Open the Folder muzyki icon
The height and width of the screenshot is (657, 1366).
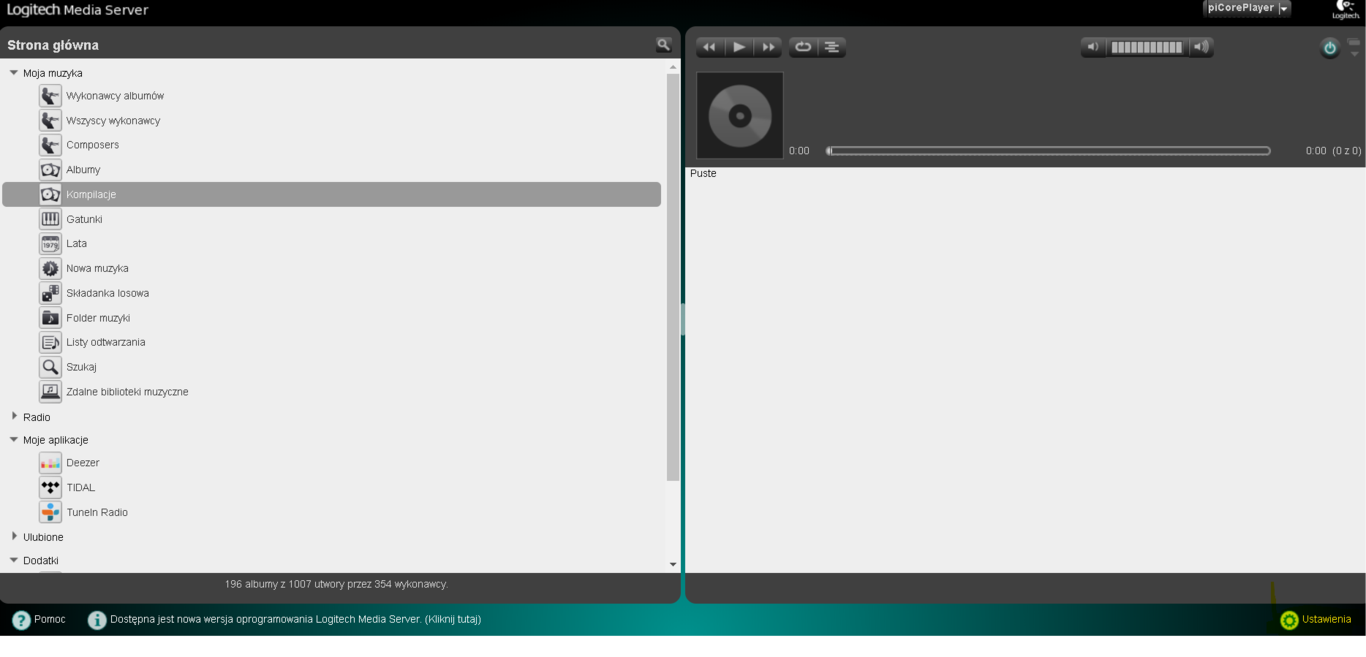point(50,318)
